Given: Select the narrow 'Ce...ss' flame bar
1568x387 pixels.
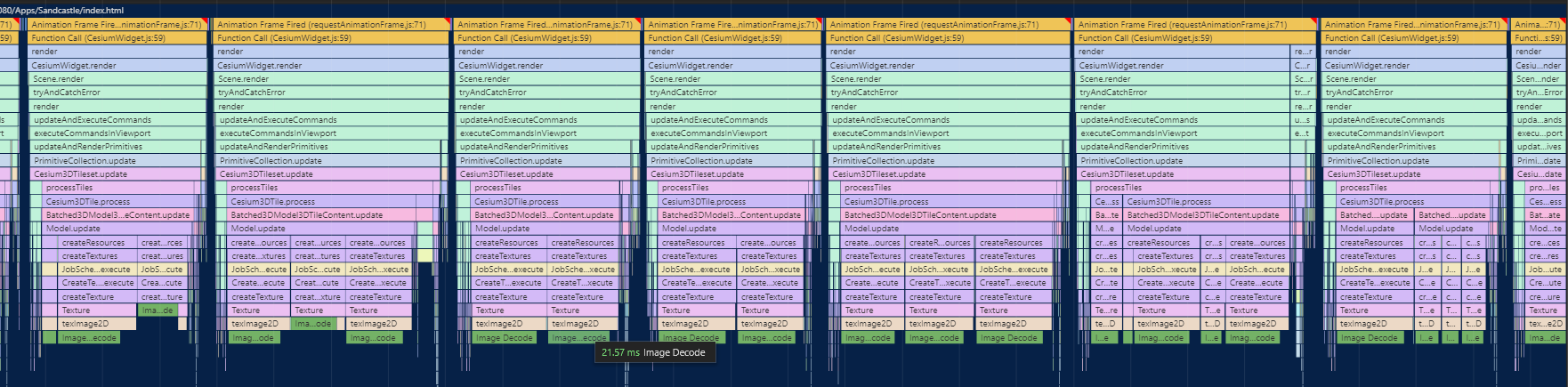Looking at the screenshot, I should (1107, 202).
